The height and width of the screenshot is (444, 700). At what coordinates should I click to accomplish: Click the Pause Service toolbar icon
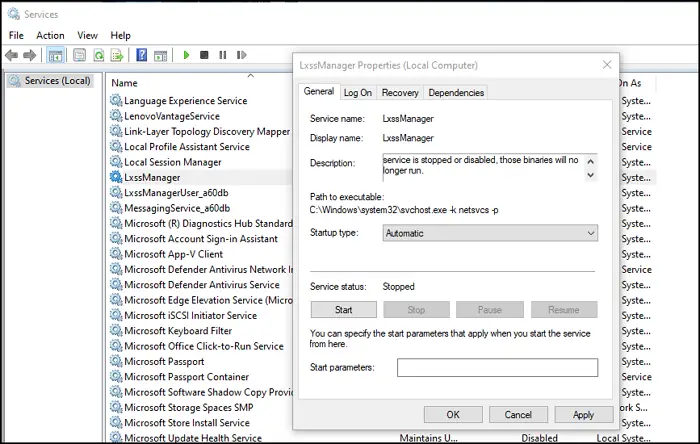222,55
